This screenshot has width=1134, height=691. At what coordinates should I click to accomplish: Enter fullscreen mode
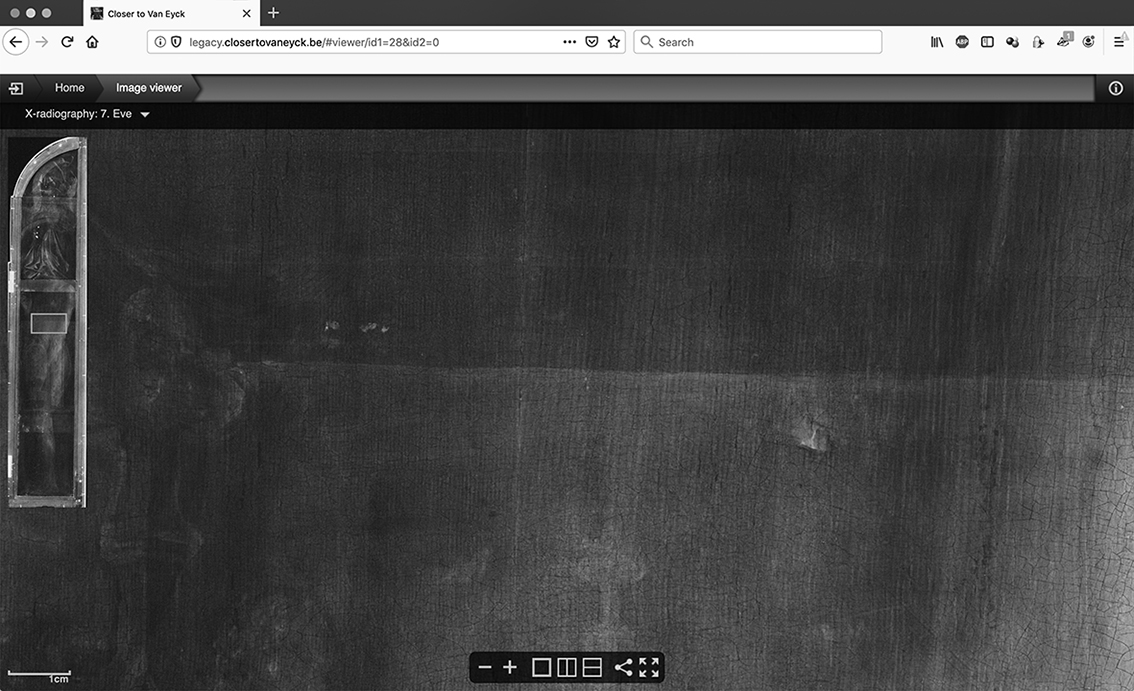(x=649, y=667)
